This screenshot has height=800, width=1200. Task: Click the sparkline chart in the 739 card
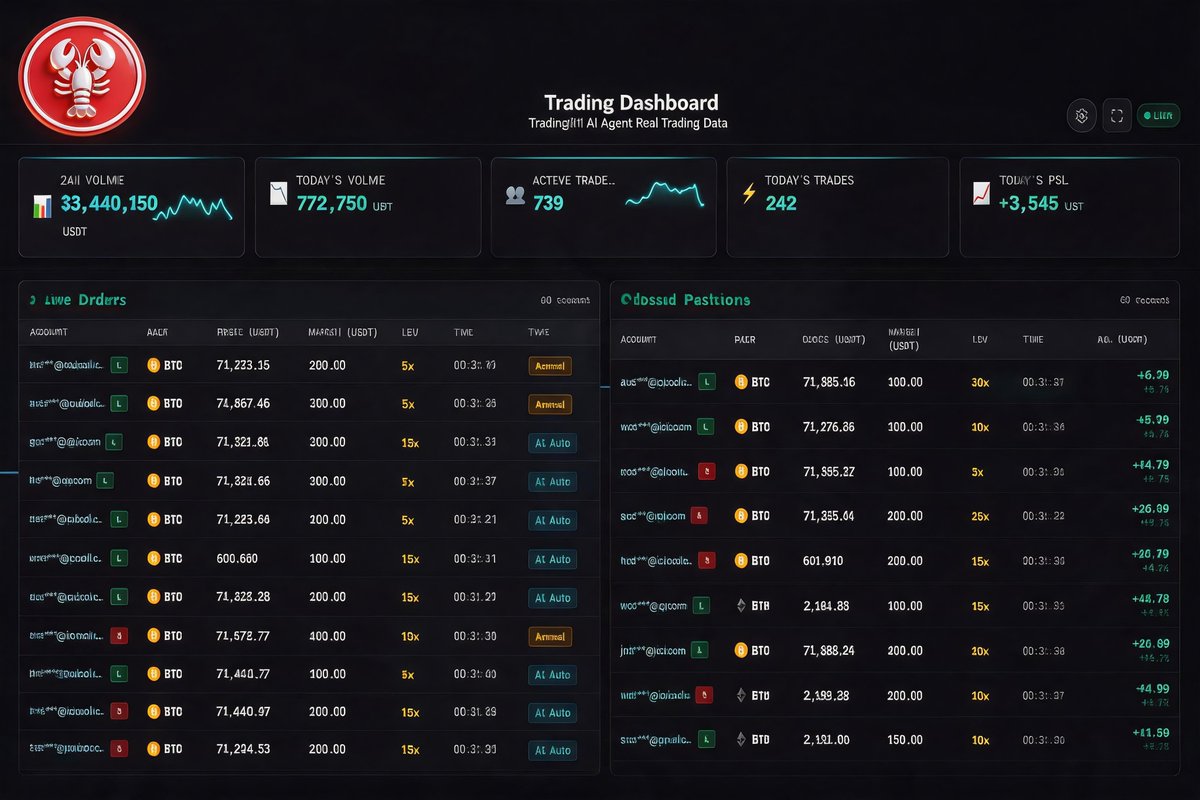click(665, 194)
